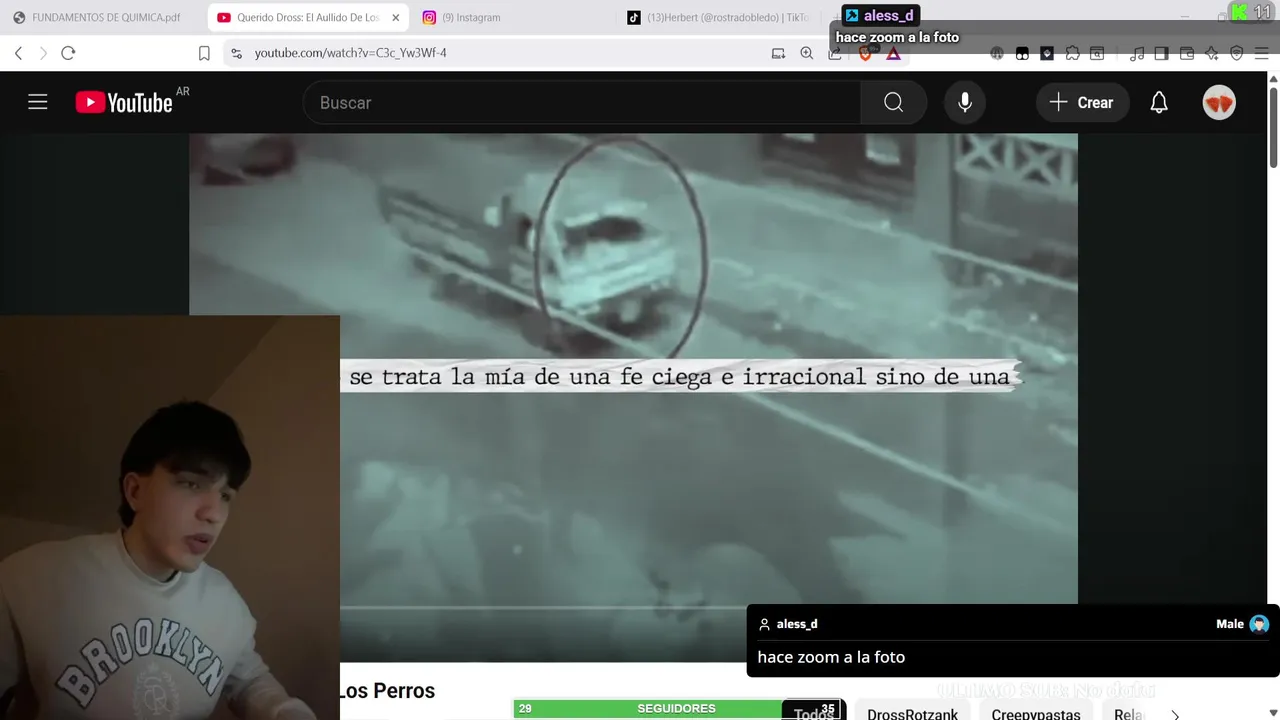The width and height of the screenshot is (1280, 720).
Task: Select the DrossRotzank filter chip
Action: (912, 714)
